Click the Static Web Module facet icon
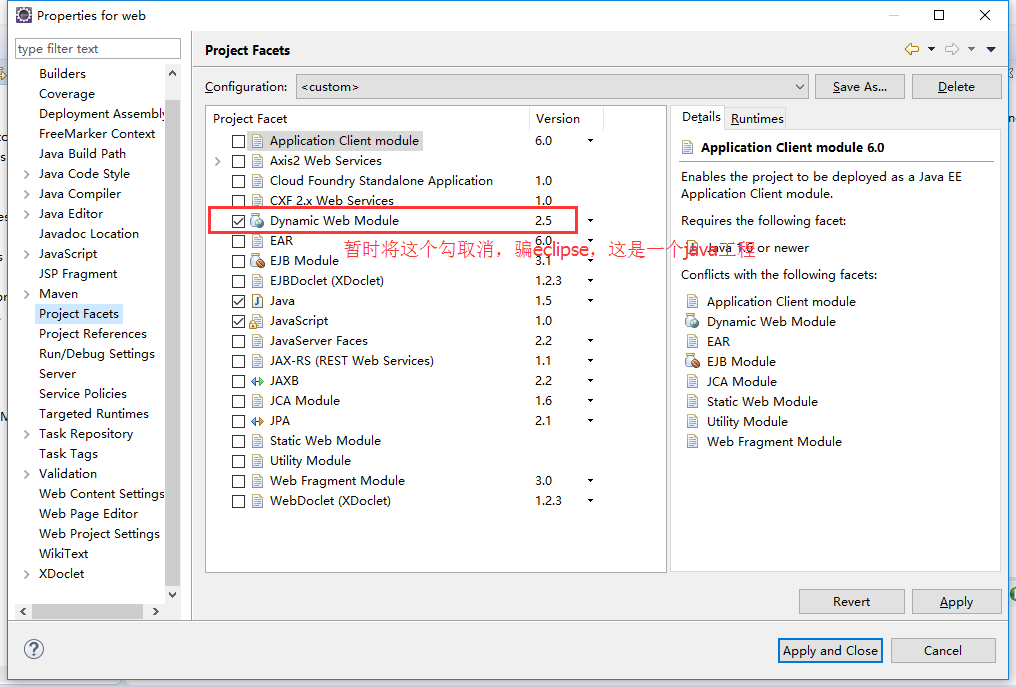 click(x=257, y=441)
